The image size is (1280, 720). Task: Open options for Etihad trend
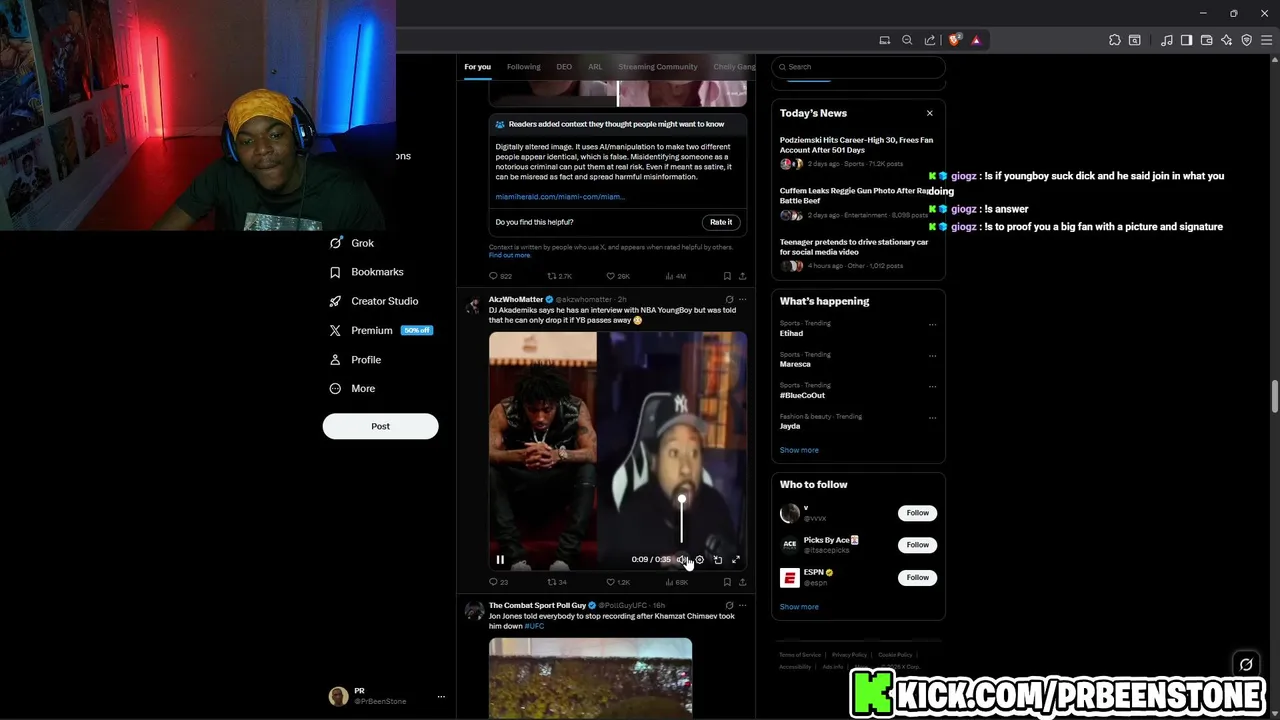click(x=932, y=324)
